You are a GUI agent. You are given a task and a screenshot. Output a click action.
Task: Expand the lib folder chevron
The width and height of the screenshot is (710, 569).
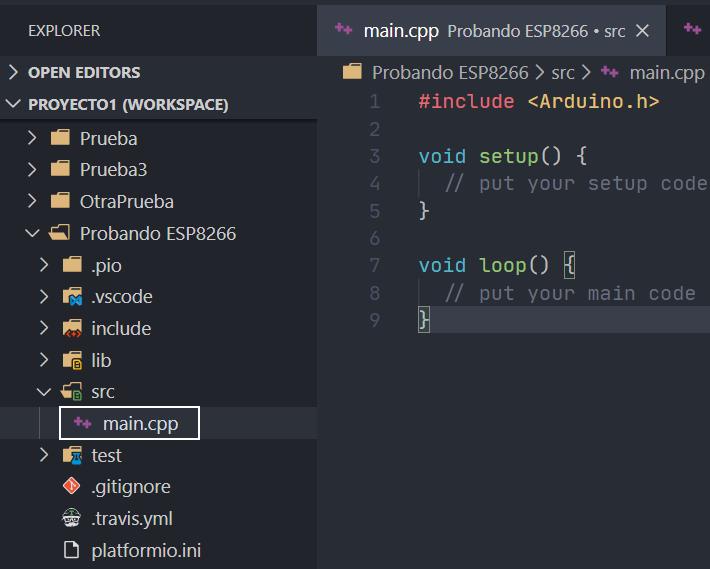point(44,360)
